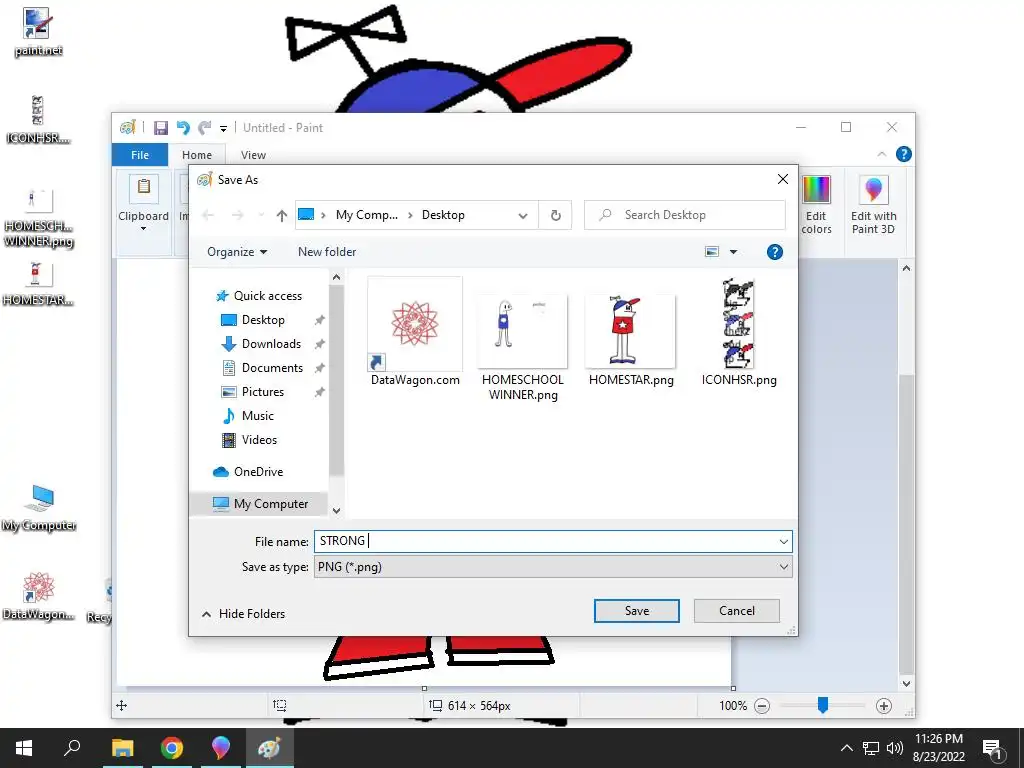Open Paint 3D from the taskbar

(x=221, y=748)
